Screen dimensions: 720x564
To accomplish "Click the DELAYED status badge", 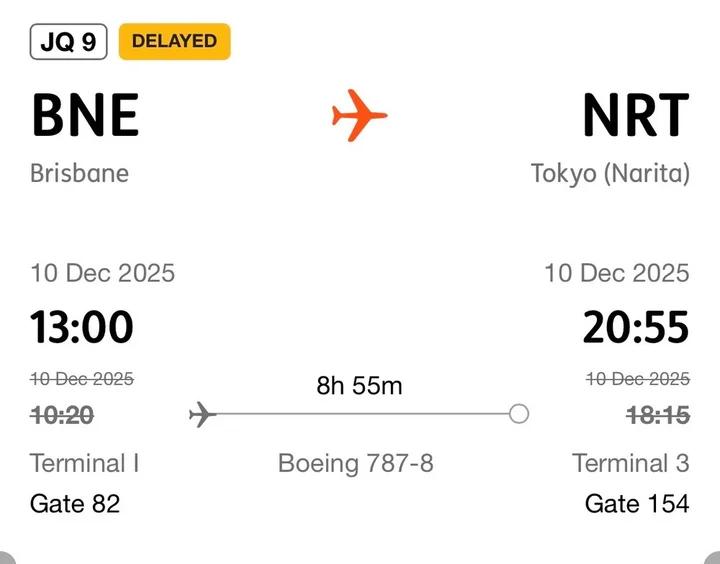I will click(174, 42).
